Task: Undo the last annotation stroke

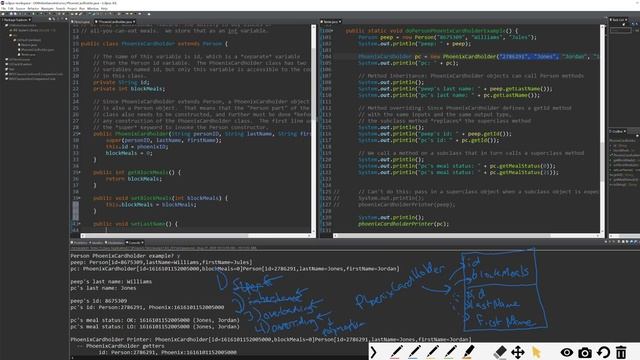Action: (603, 352)
